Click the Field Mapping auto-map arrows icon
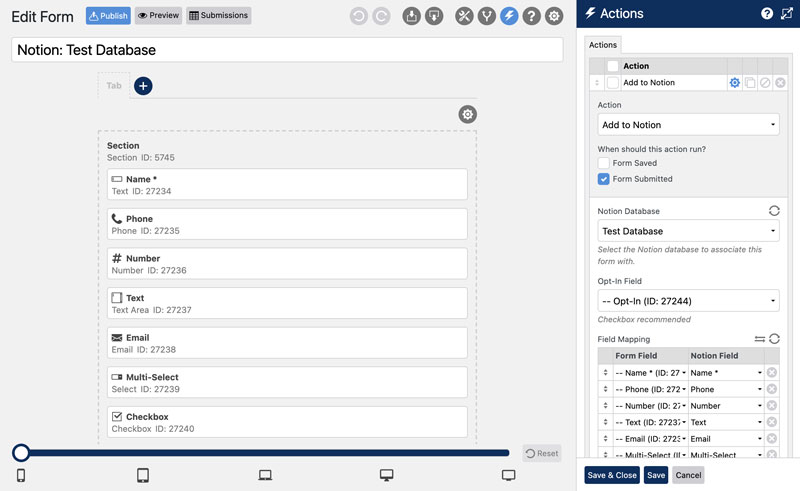 [760, 339]
